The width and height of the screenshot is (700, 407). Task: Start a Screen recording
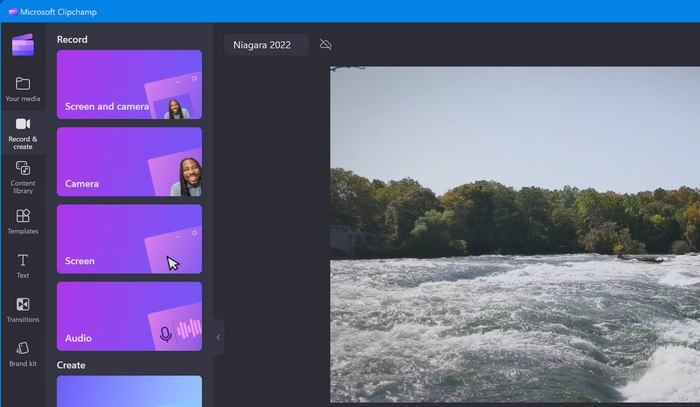pos(129,239)
